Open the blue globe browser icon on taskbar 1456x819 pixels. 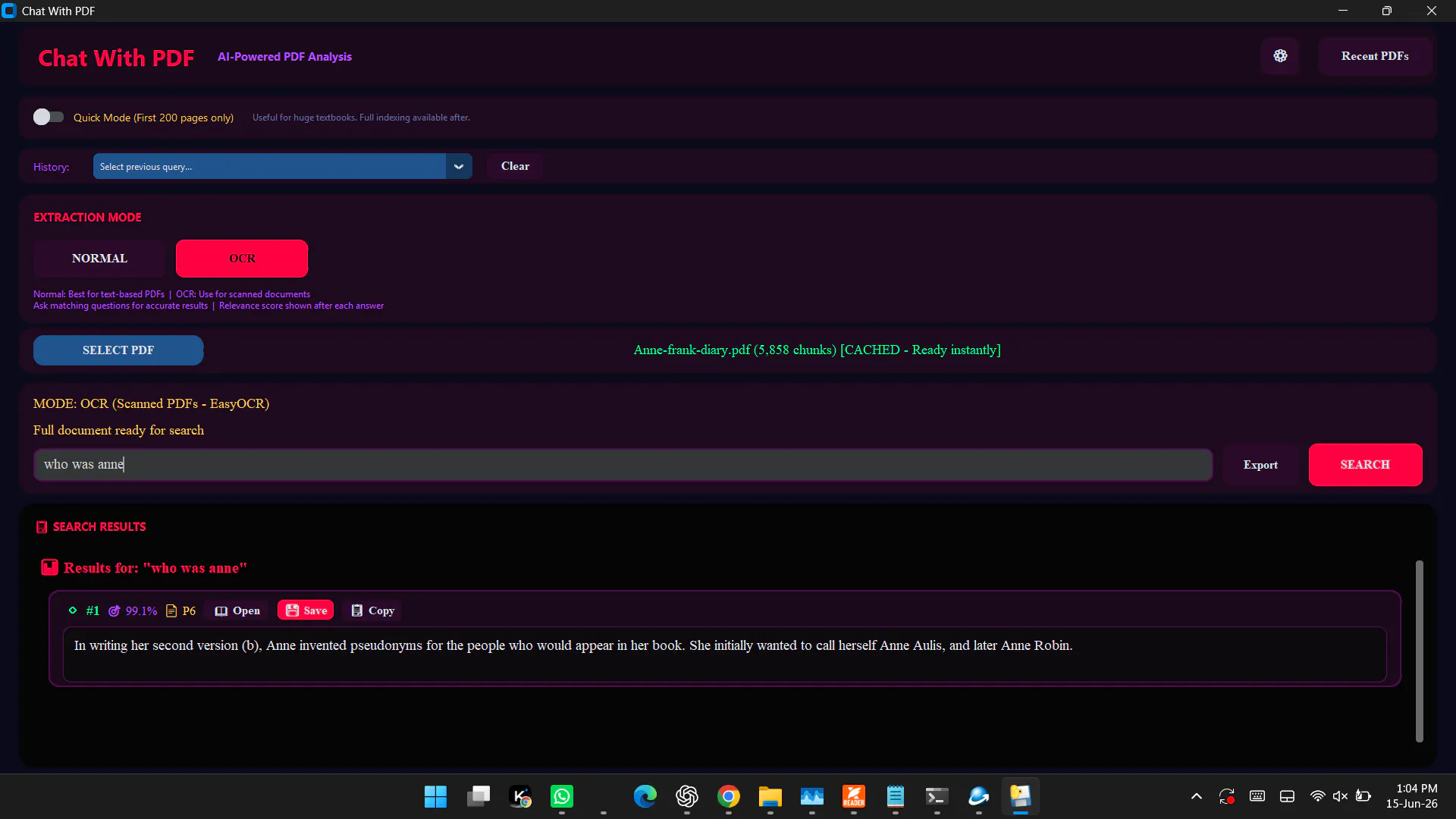(979, 797)
